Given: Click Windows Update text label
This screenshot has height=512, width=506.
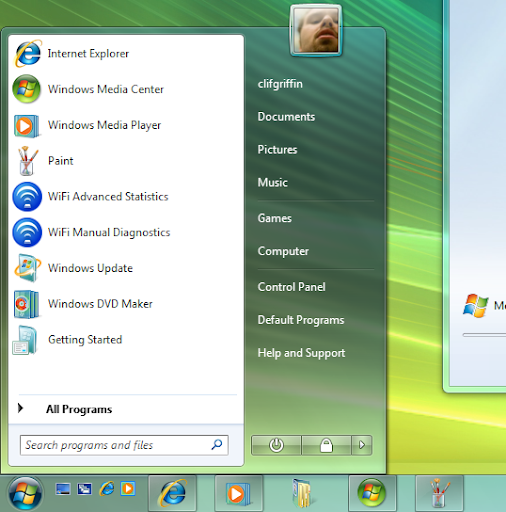Looking at the screenshot, I should [90, 268].
